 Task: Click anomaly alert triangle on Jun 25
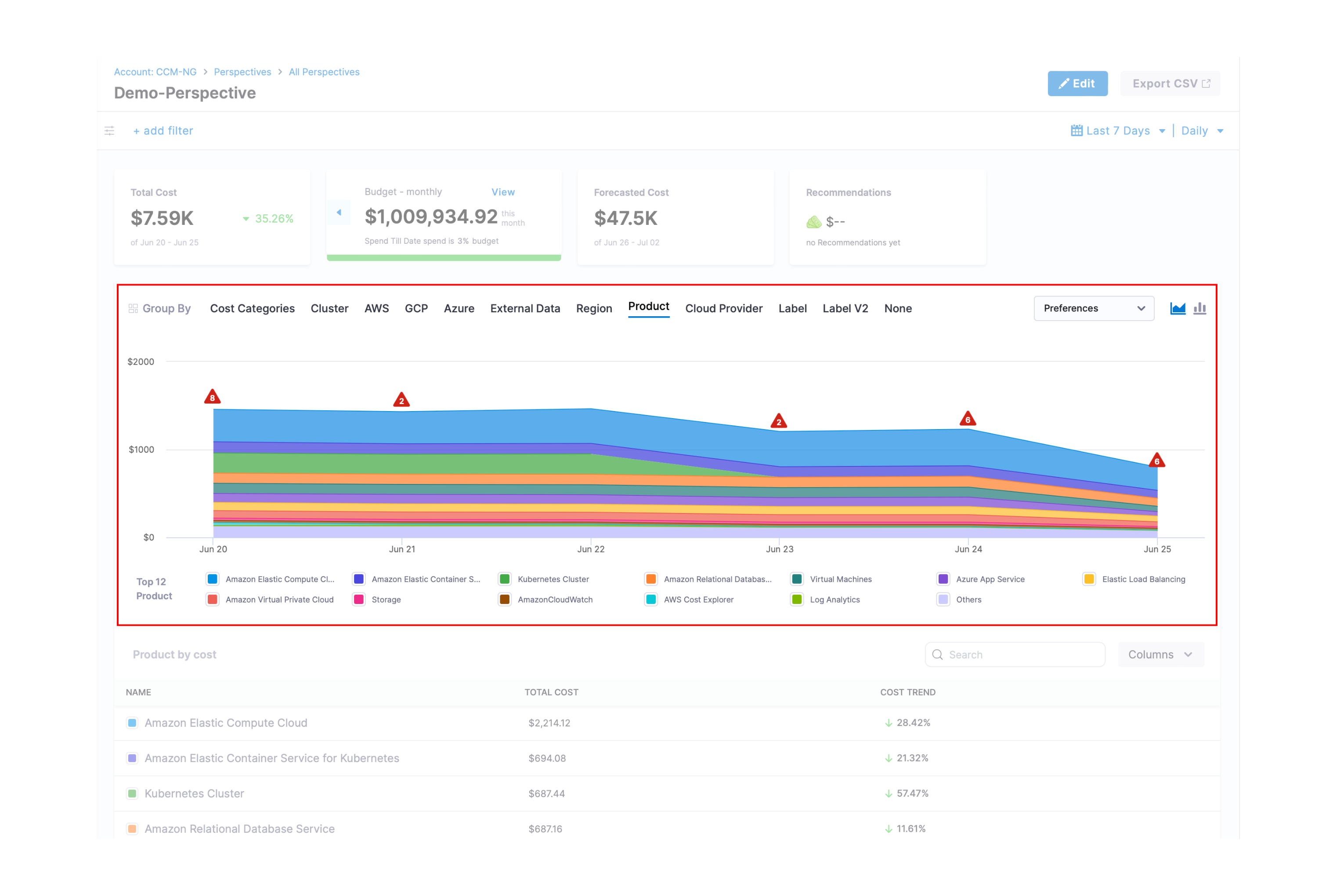coord(1156,461)
